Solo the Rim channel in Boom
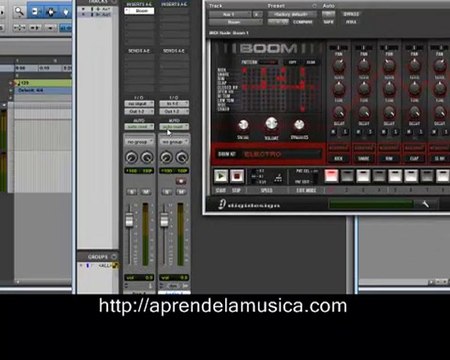The width and height of the screenshot is (450, 360). [396, 132]
